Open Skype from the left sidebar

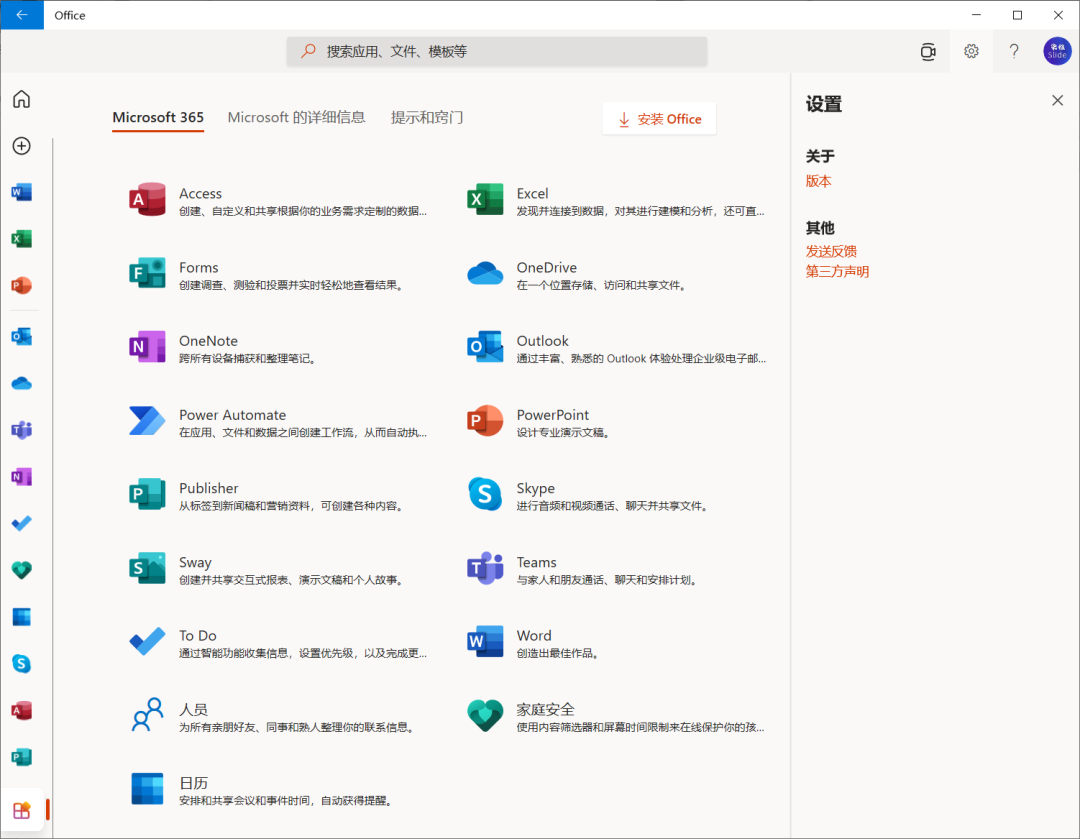pyautogui.click(x=21, y=663)
